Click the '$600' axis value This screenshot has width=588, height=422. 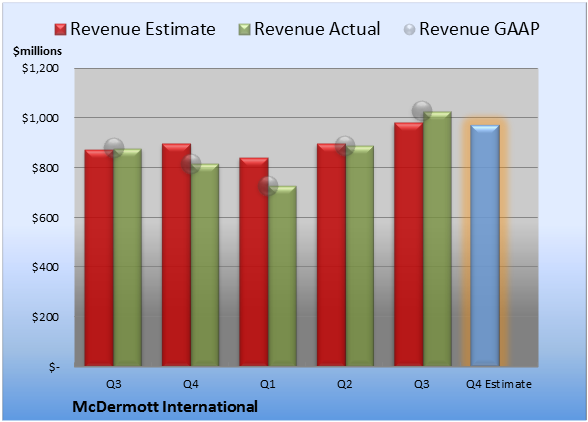[x=45, y=218]
